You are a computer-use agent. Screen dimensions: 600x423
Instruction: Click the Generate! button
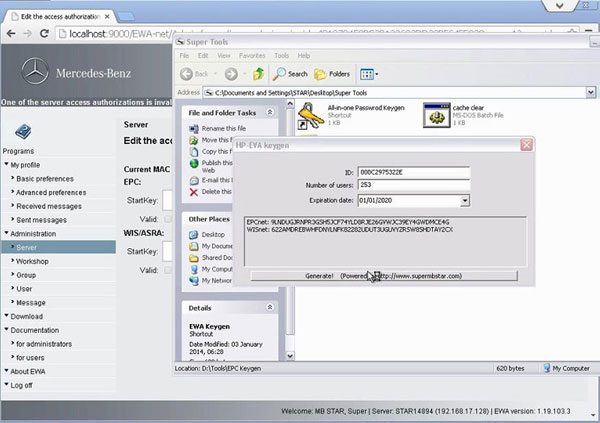point(384,276)
